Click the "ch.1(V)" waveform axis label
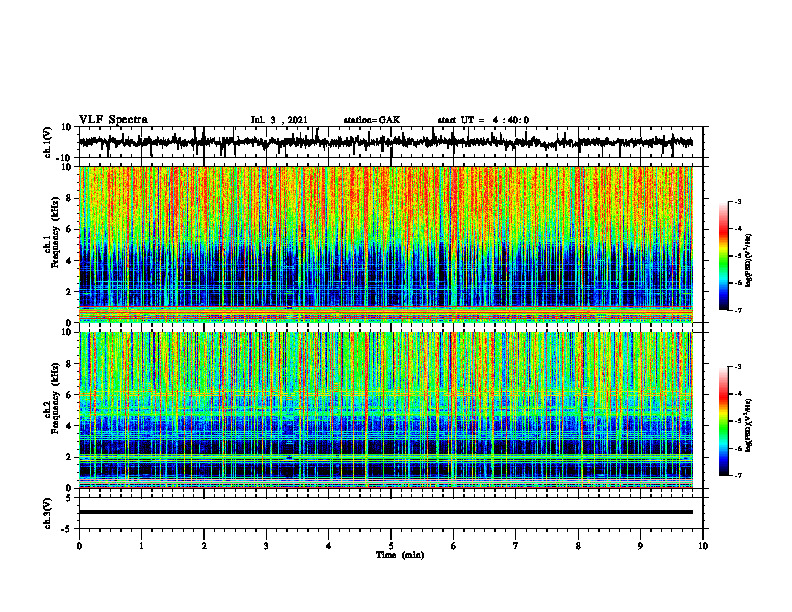The image size is (792, 612). (47, 142)
